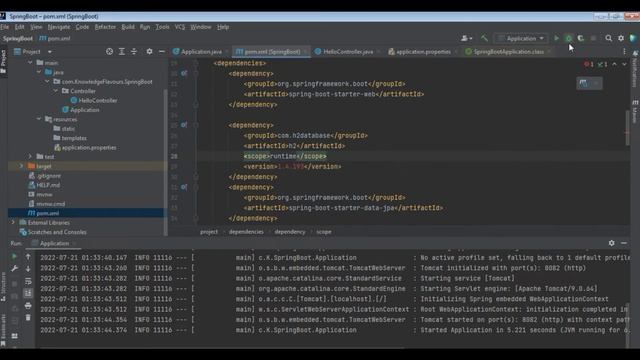The image size is (640, 360).
Task: Stop the running process in the top toolbar
Action: 593,38
